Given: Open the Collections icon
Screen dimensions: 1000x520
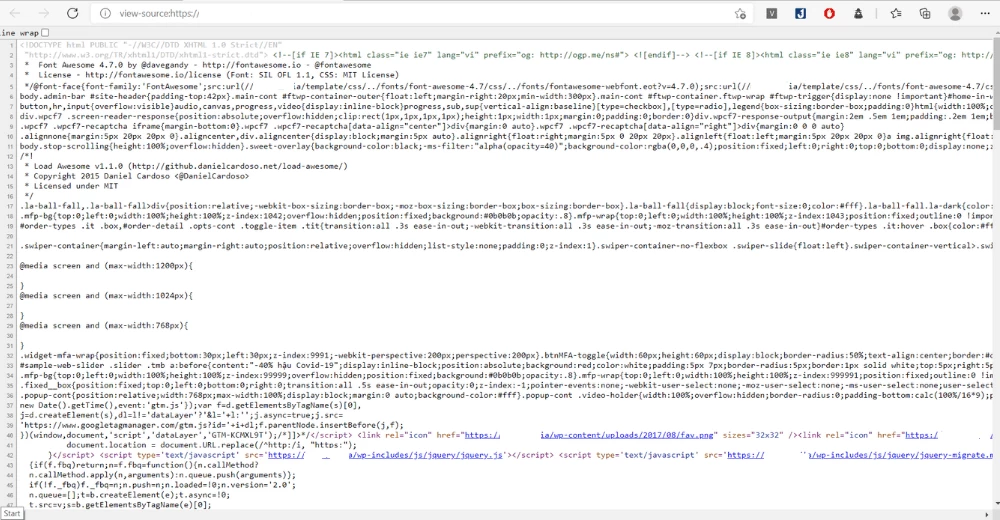Looking at the screenshot, I should pos(925,13).
